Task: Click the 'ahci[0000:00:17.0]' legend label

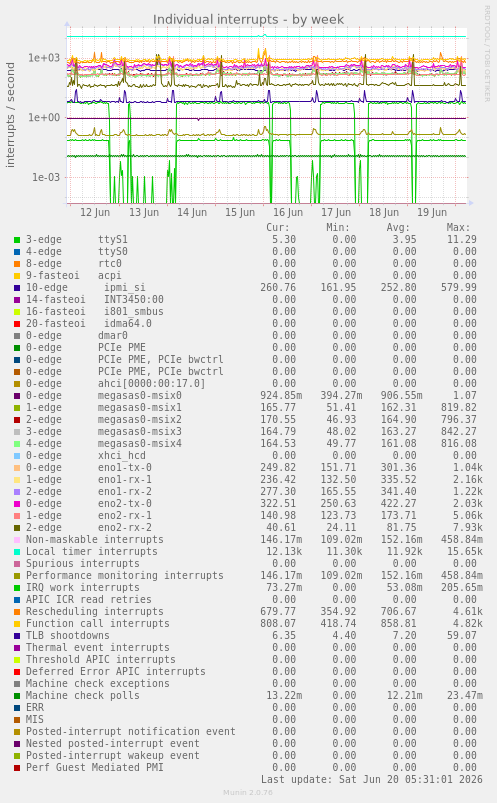Action: [x=152, y=384]
